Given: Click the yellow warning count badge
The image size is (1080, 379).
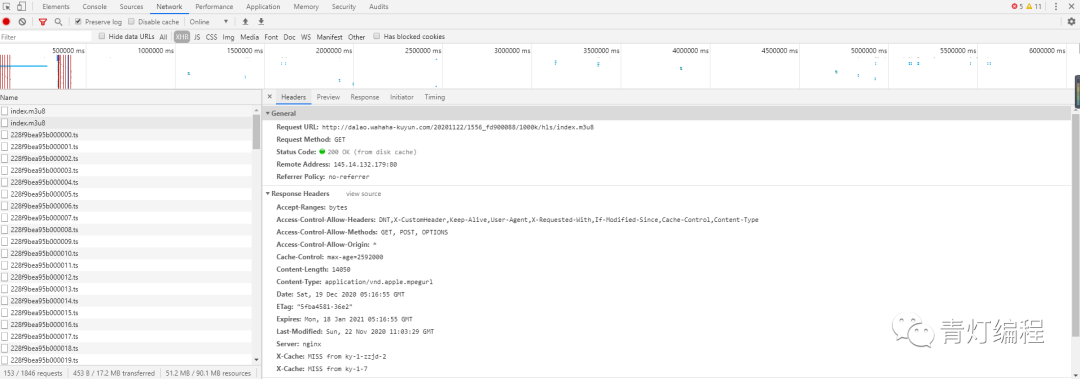Looking at the screenshot, I should coord(1034,6).
